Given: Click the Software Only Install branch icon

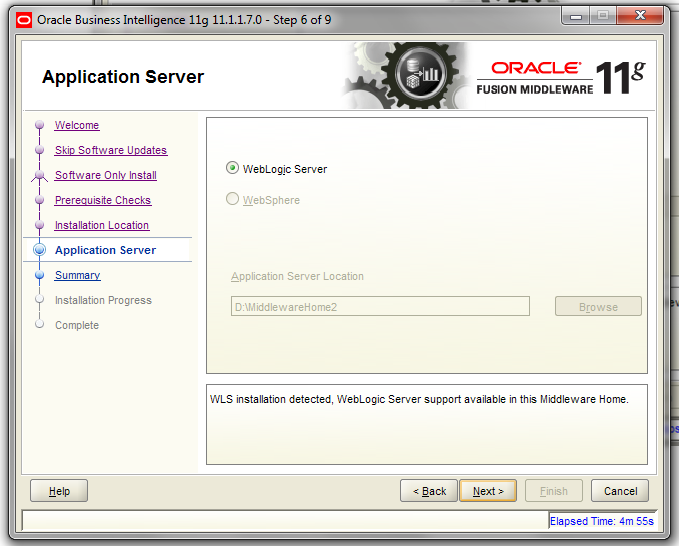Looking at the screenshot, I should tap(39, 175).
